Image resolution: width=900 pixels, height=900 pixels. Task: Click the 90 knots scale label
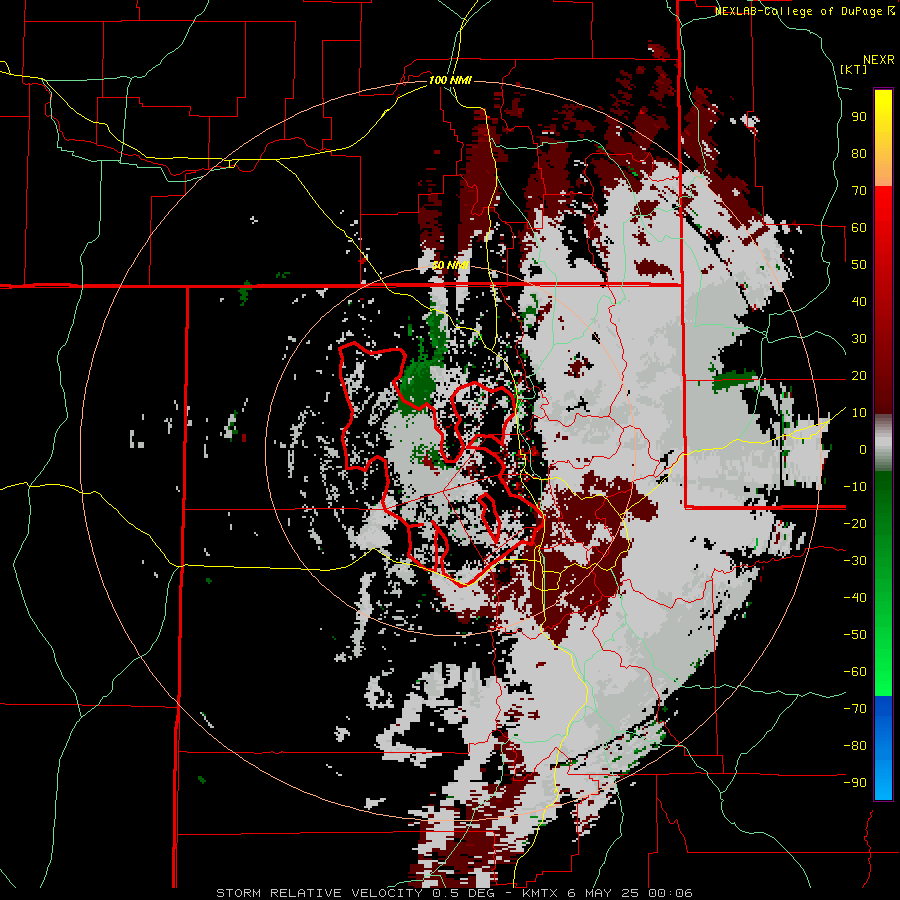859,117
